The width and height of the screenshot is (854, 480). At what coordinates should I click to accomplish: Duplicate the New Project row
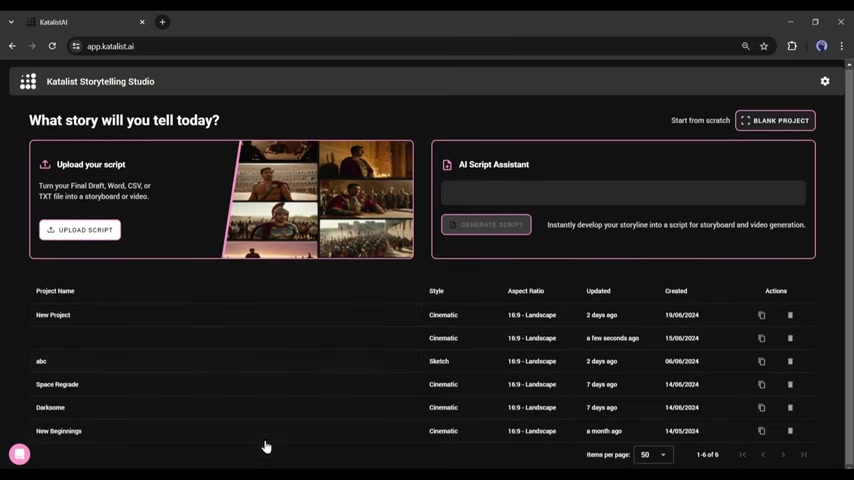click(x=761, y=315)
